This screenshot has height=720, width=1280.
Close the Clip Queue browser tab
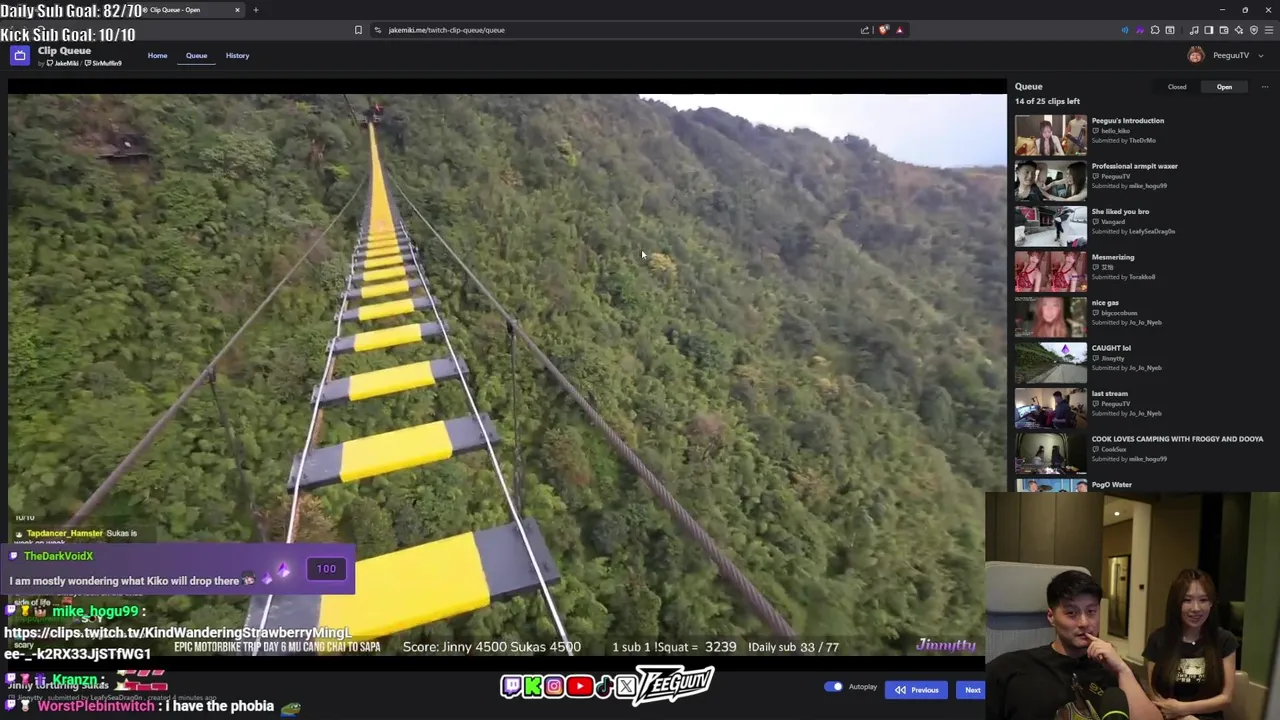237,10
